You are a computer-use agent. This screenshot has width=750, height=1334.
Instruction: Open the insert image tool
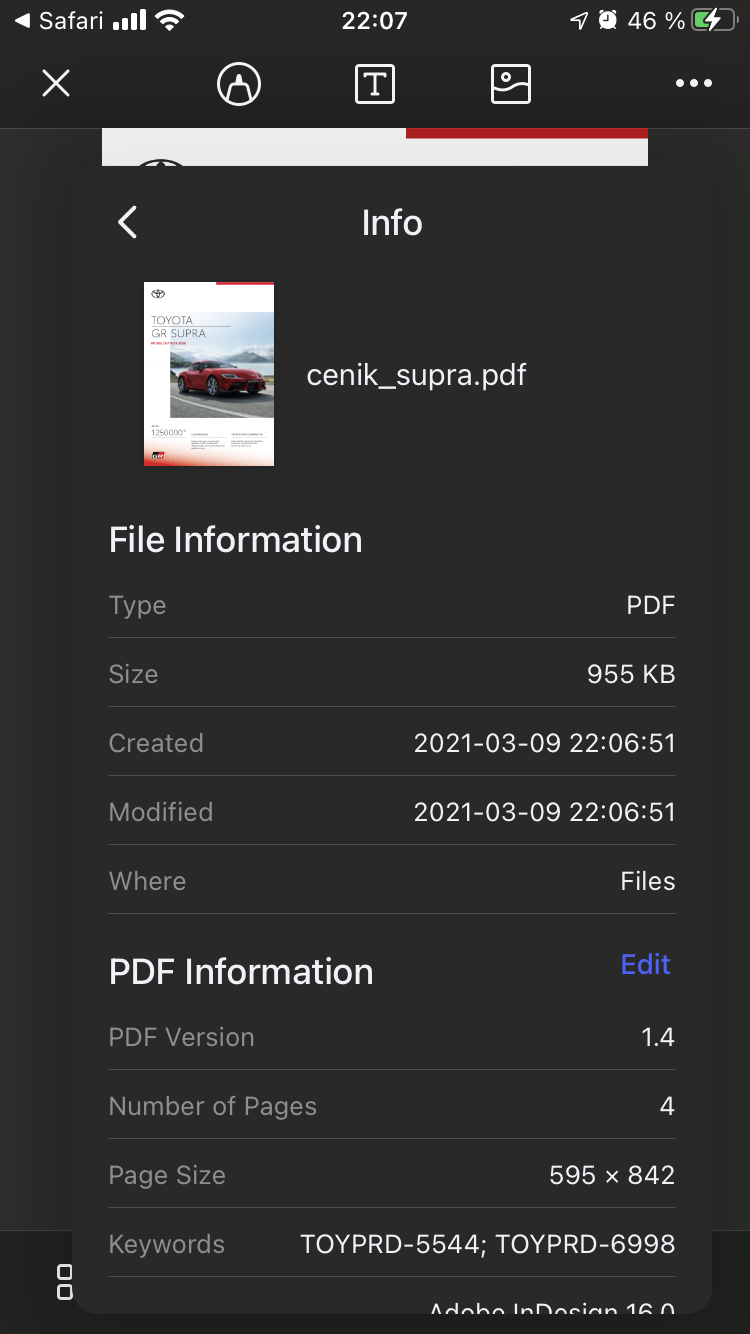(x=511, y=84)
